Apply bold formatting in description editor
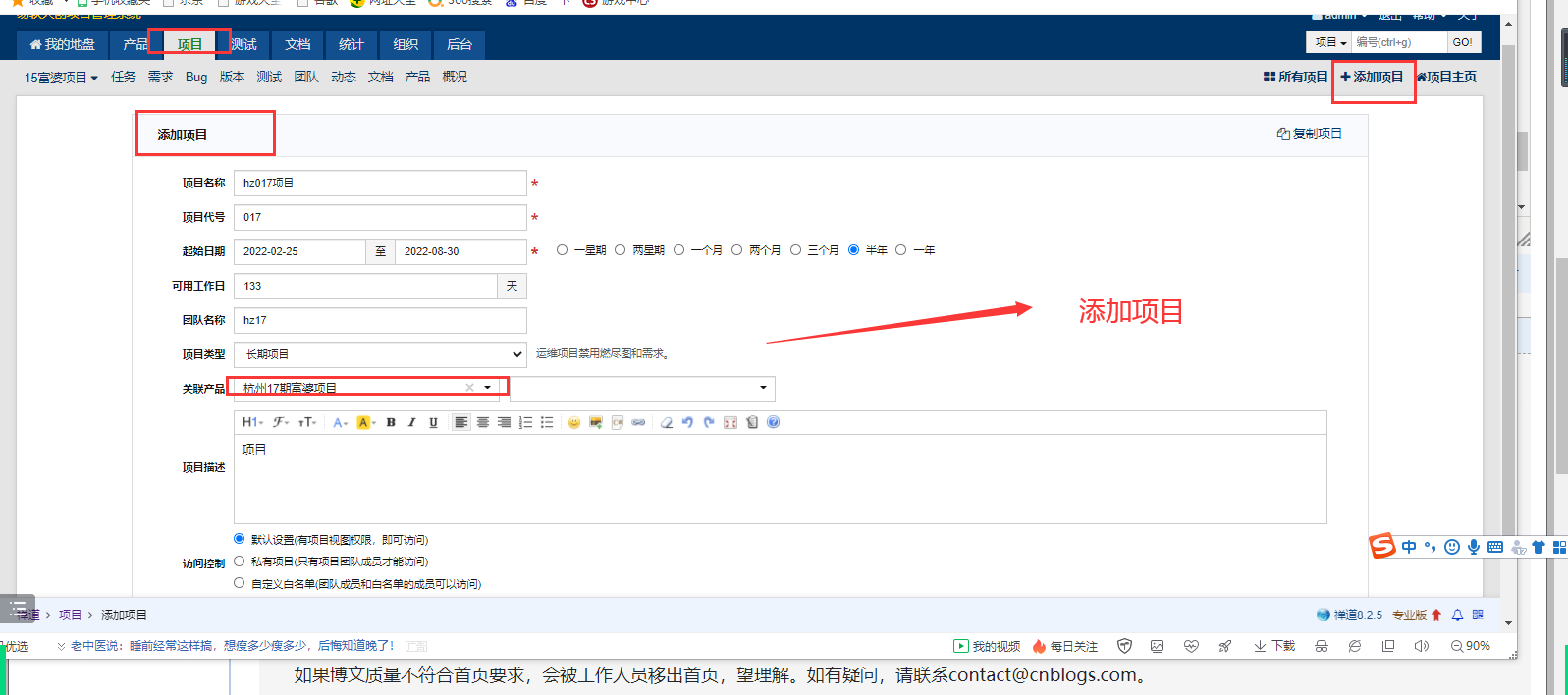 coord(391,422)
